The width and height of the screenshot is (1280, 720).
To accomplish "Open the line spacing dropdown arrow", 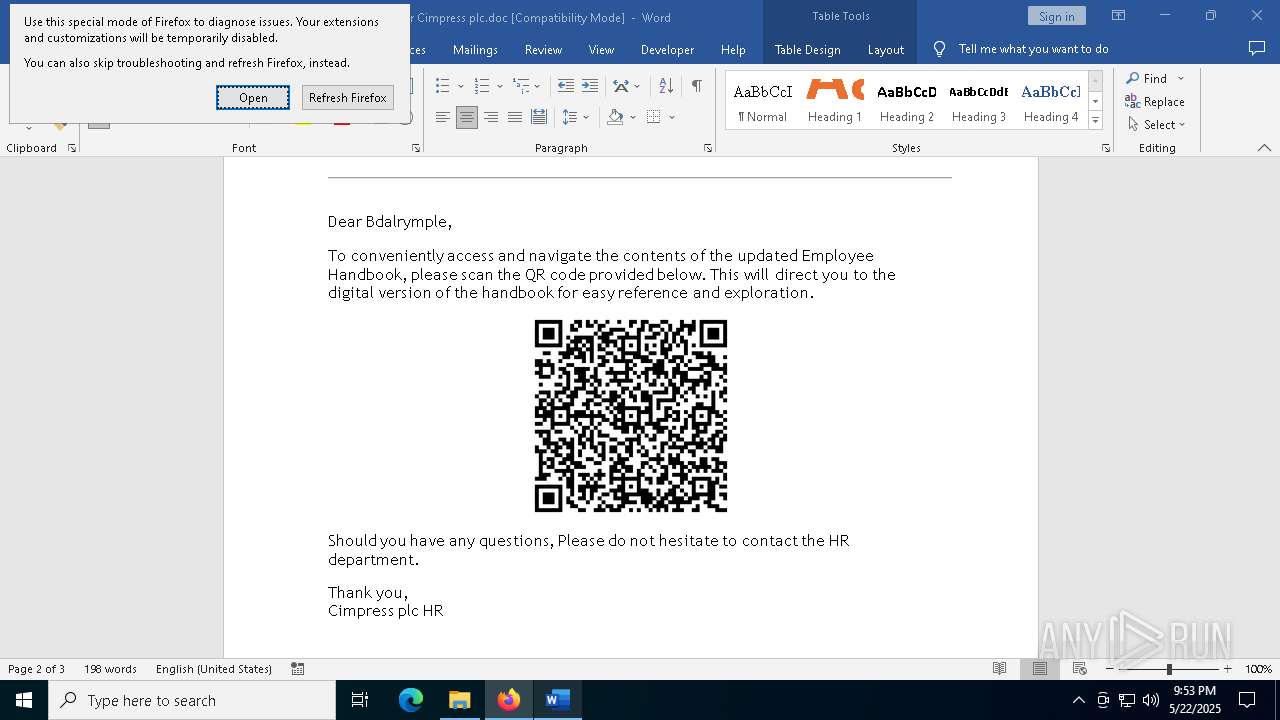I will point(586,117).
